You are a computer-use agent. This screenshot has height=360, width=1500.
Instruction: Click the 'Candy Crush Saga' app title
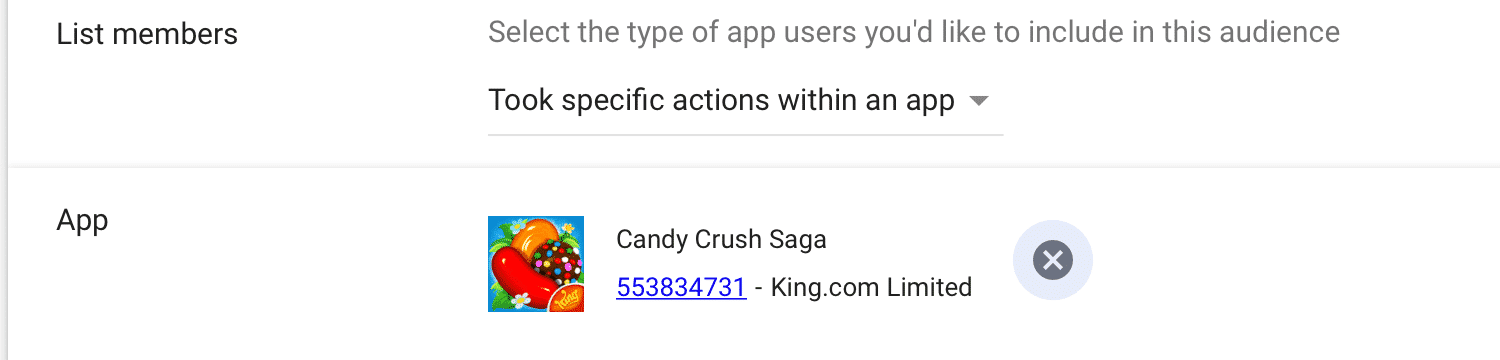pyautogui.click(x=721, y=240)
